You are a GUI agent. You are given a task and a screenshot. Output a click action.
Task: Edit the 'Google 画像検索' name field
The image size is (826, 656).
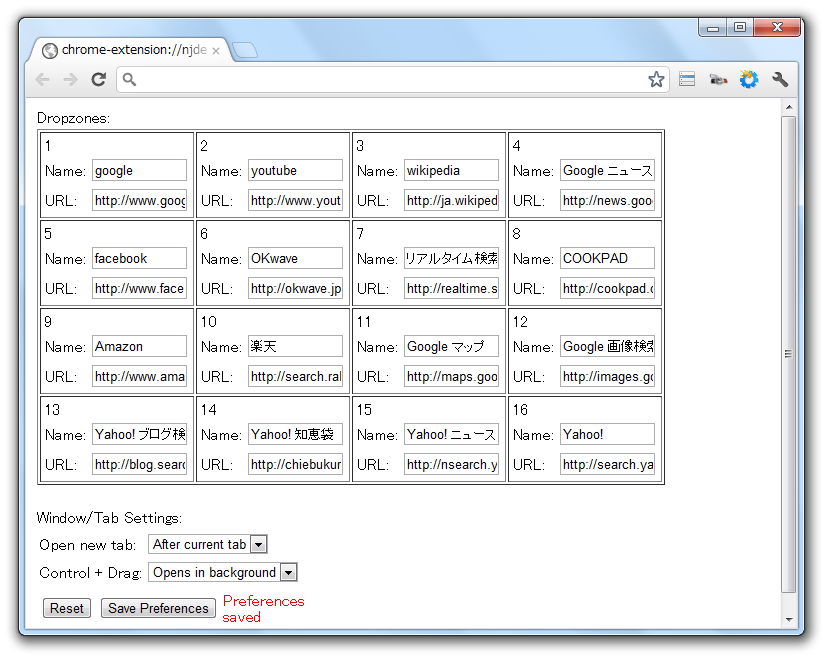click(607, 346)
